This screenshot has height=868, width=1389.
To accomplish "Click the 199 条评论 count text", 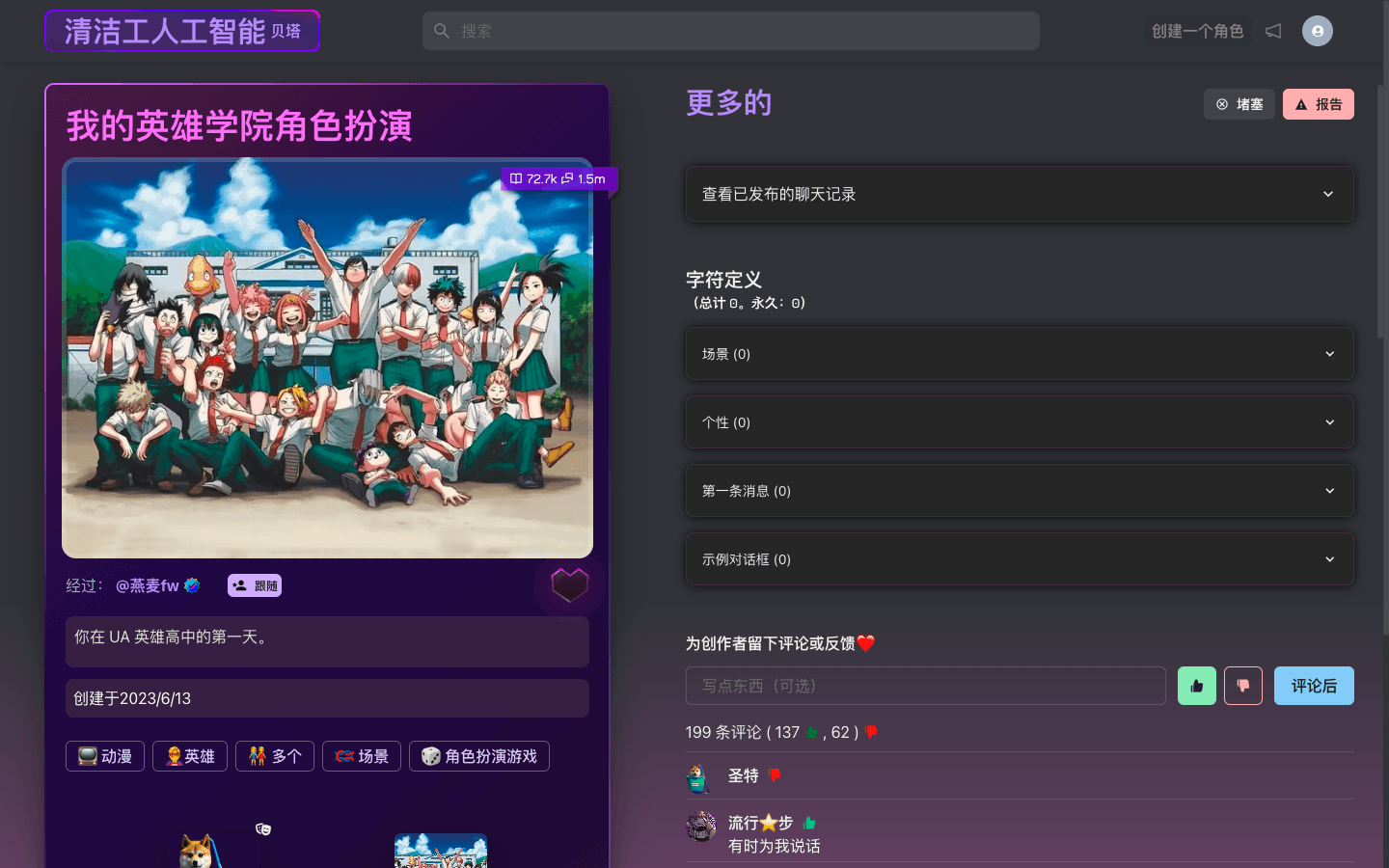I will pos(723,732).
